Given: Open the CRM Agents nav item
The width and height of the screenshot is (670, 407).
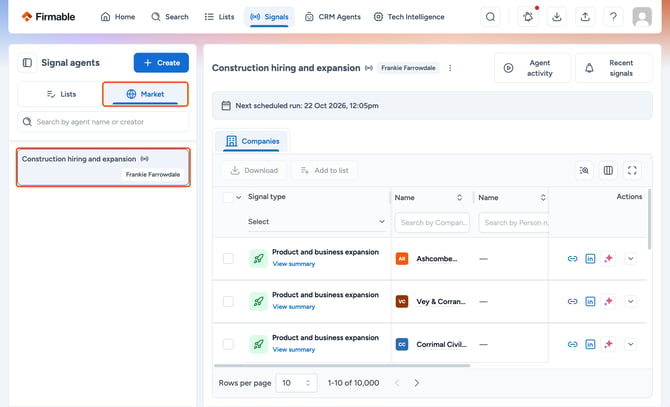Looking at the screenshot, I should 333,17.
